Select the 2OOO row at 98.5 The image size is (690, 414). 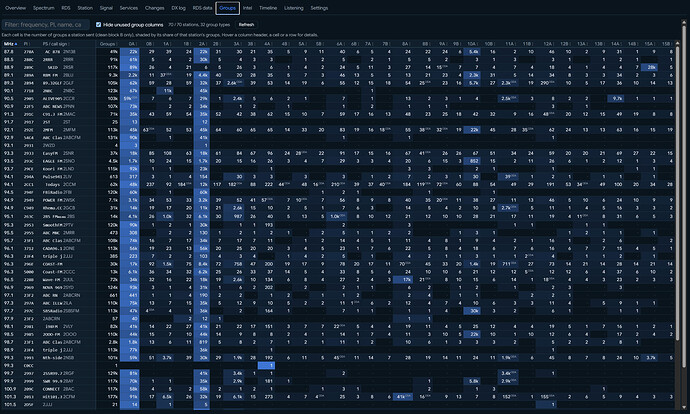(x=338, y=334)
